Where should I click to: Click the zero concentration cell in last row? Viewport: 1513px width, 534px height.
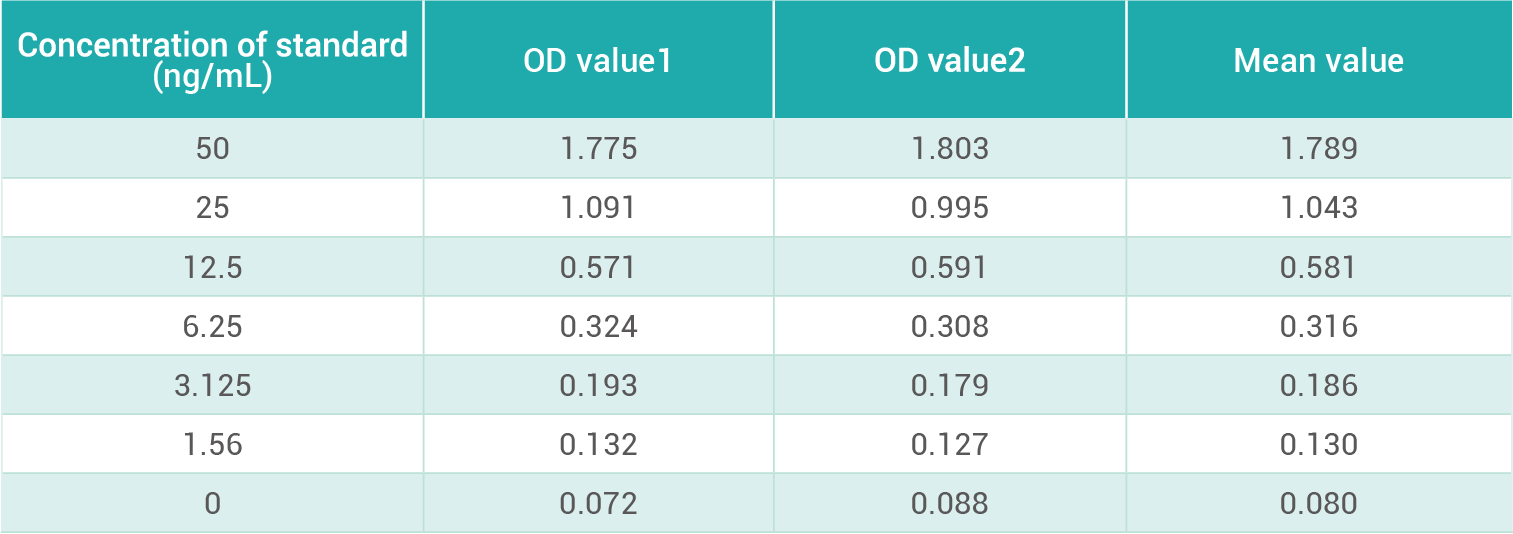point(212,503)
